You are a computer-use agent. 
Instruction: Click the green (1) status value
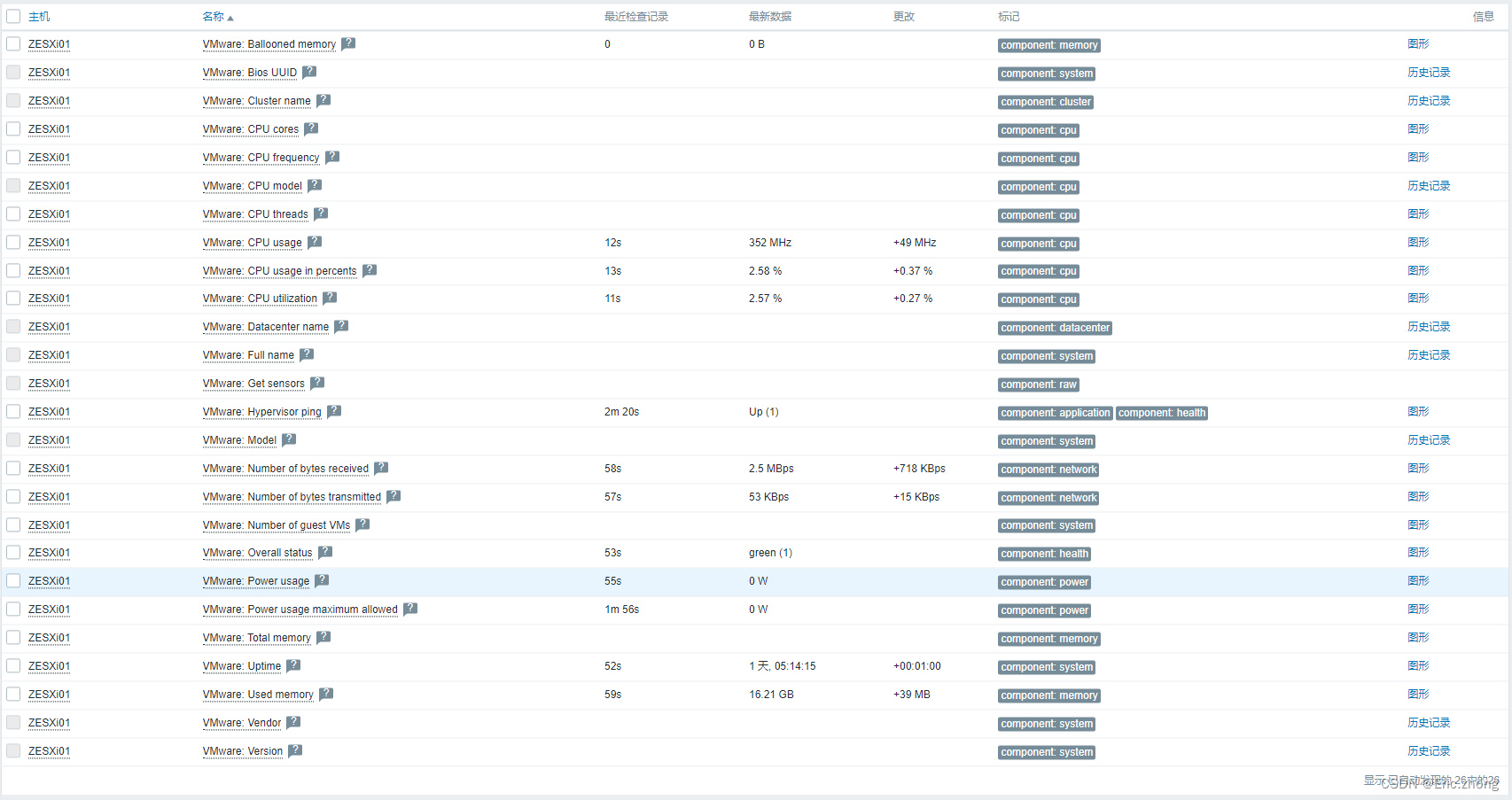tap(770, 553)
